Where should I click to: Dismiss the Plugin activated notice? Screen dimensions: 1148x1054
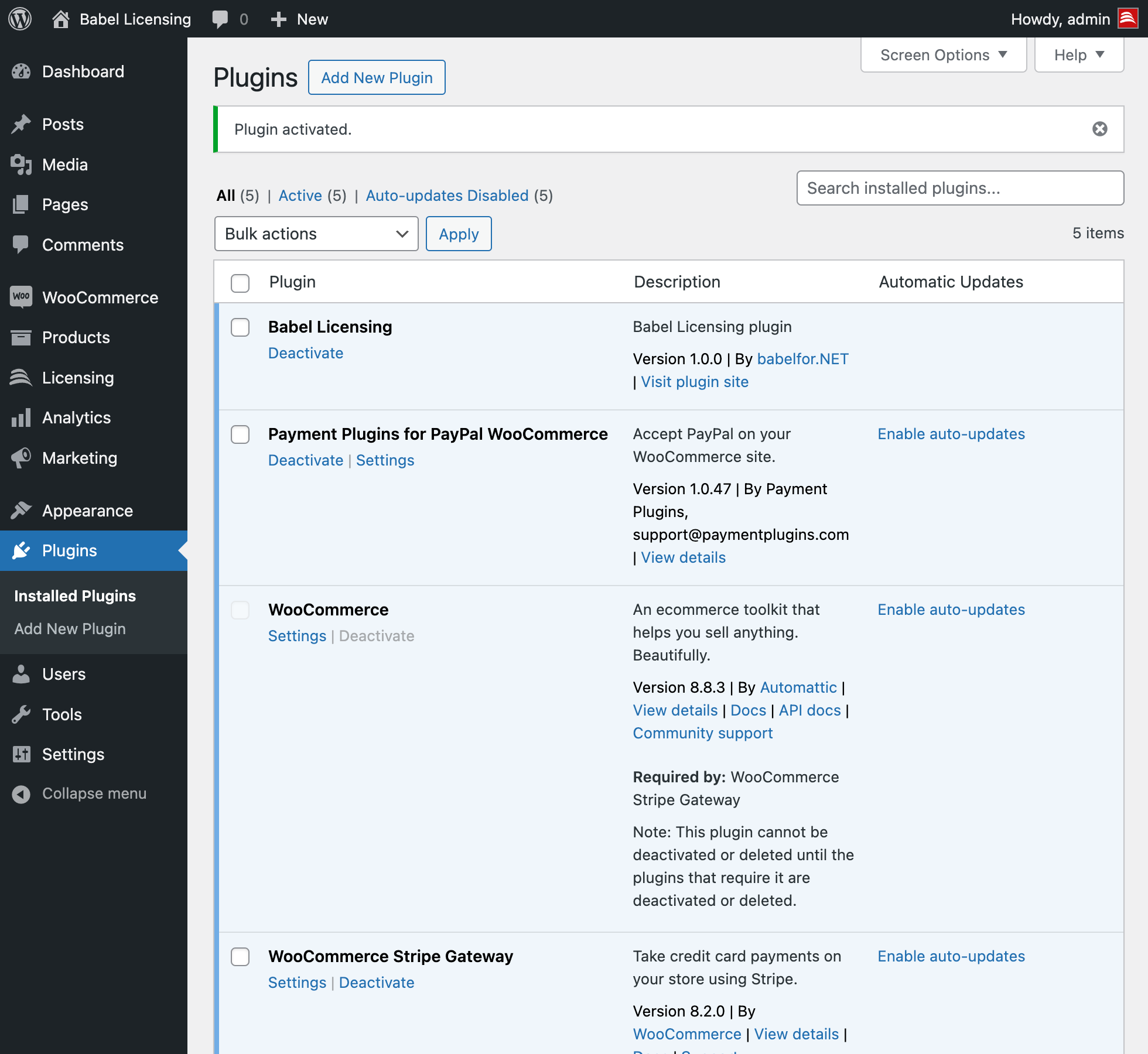click(x=1099, y=129)
